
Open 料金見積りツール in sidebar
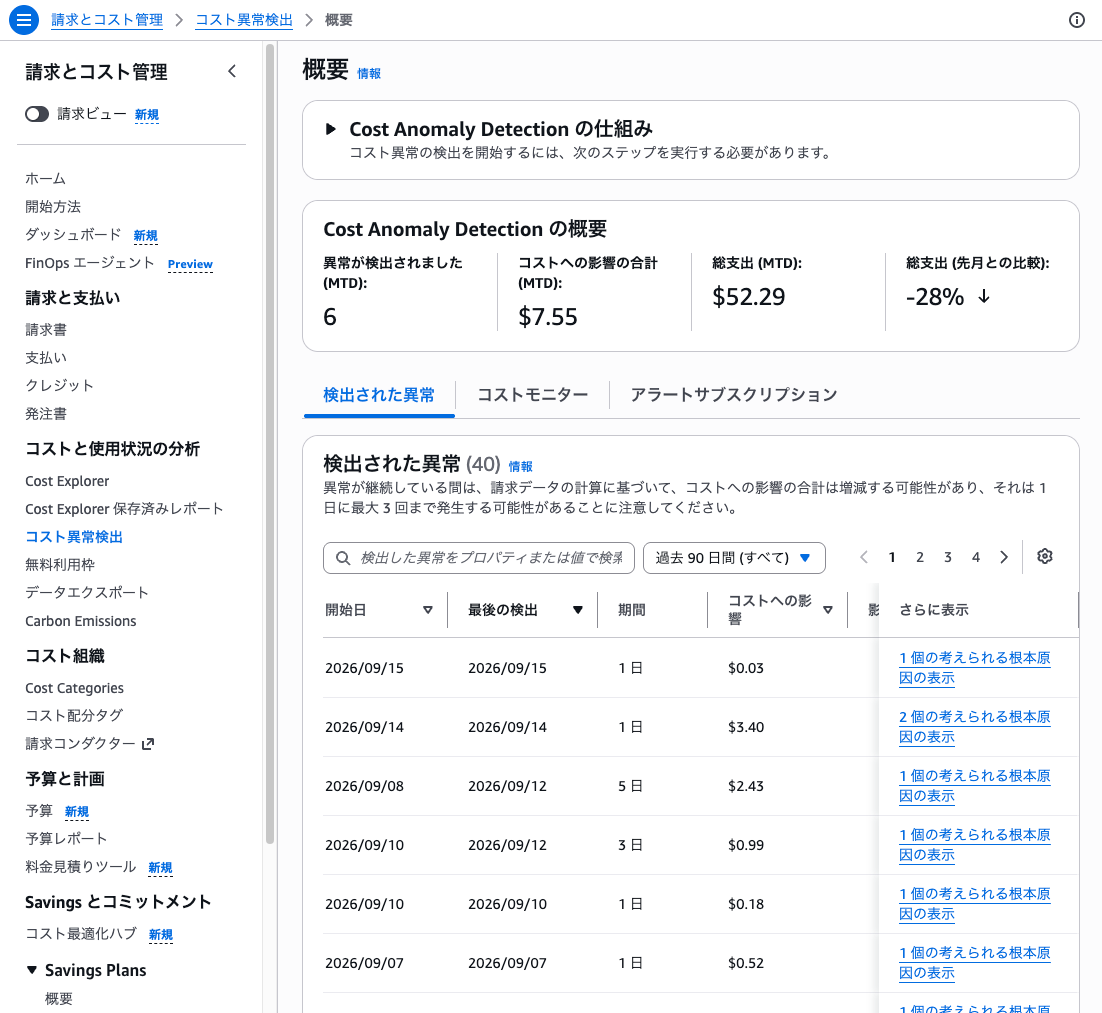coord(80,867)
